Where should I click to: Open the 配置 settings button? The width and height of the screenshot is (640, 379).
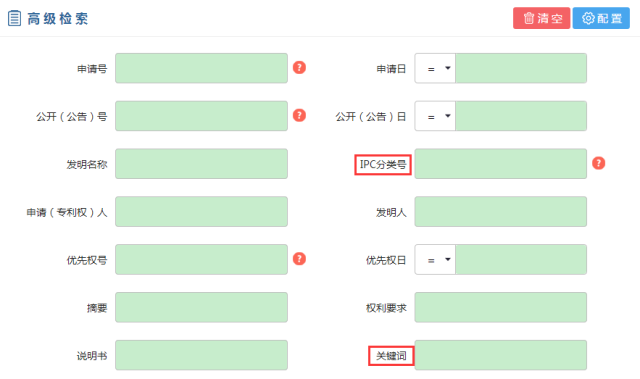click(x=601, y=18)
